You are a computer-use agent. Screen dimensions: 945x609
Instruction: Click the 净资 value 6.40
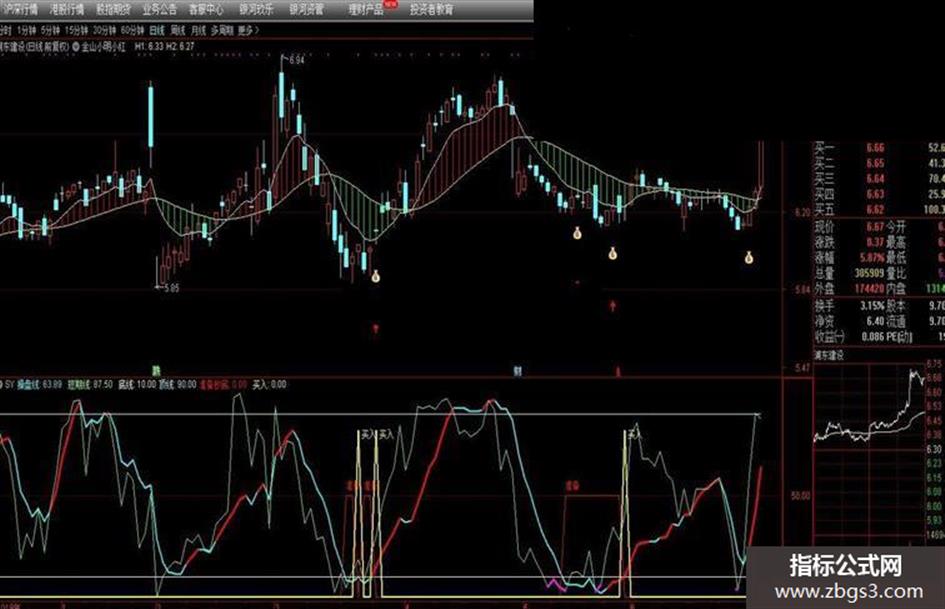(875, 321)
